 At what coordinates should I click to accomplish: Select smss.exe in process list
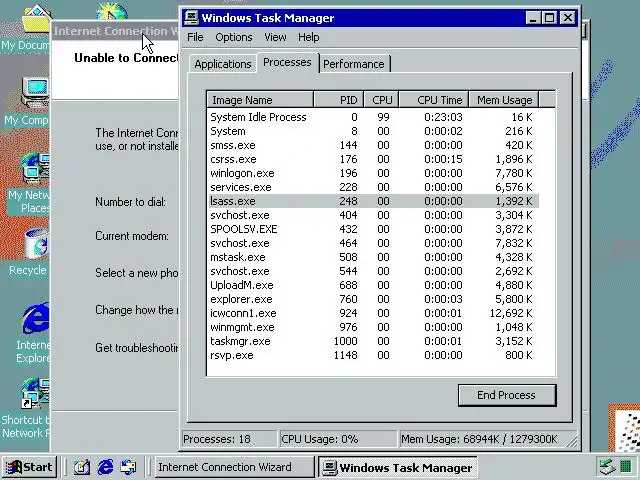[373, 145]
